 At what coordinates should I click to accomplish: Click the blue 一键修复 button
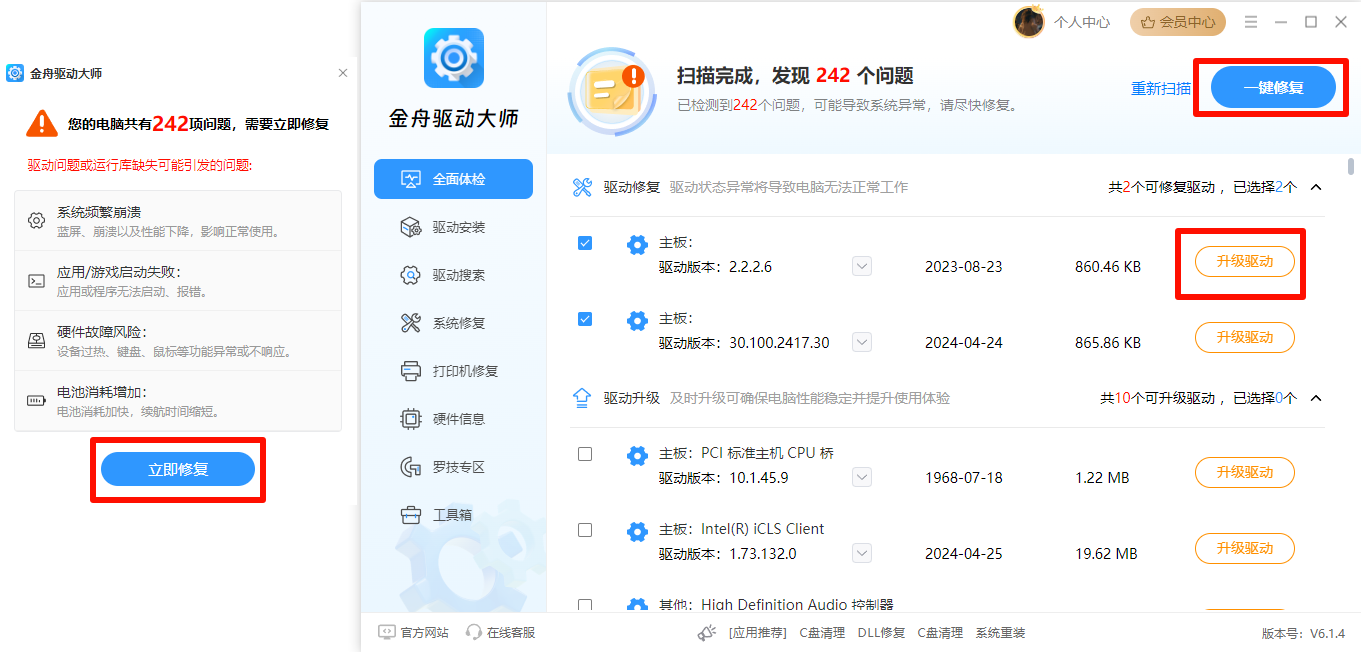pos(1273,88)
